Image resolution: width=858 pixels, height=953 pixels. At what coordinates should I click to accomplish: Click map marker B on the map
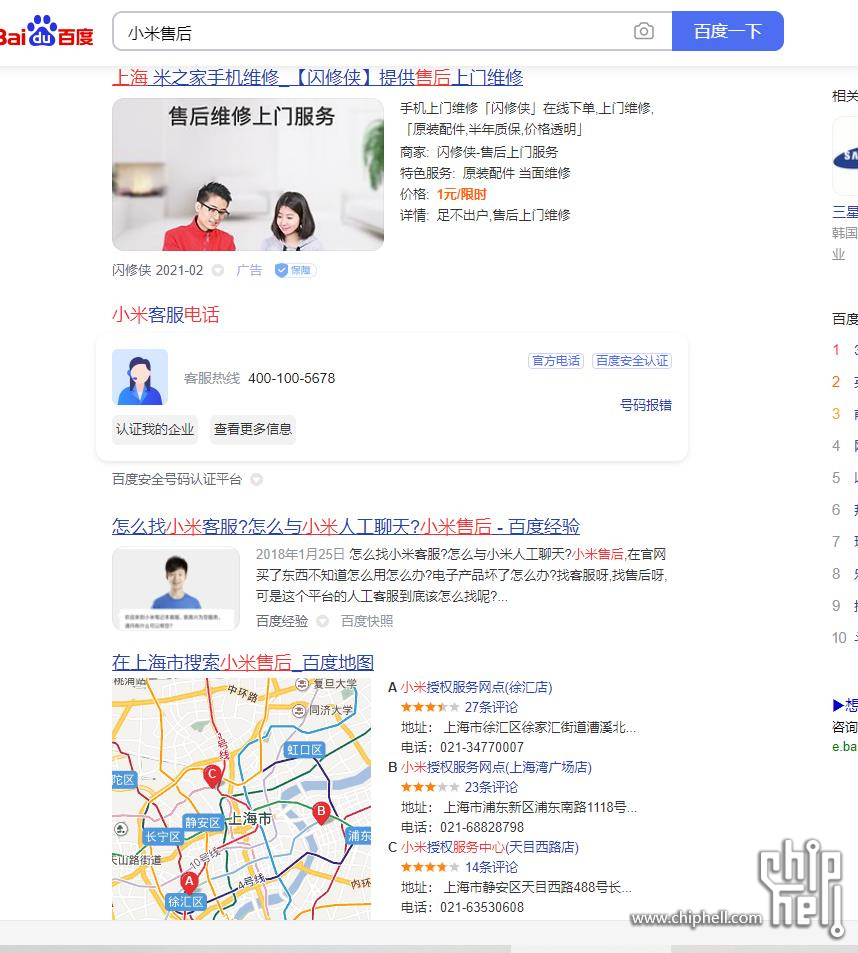321,812
